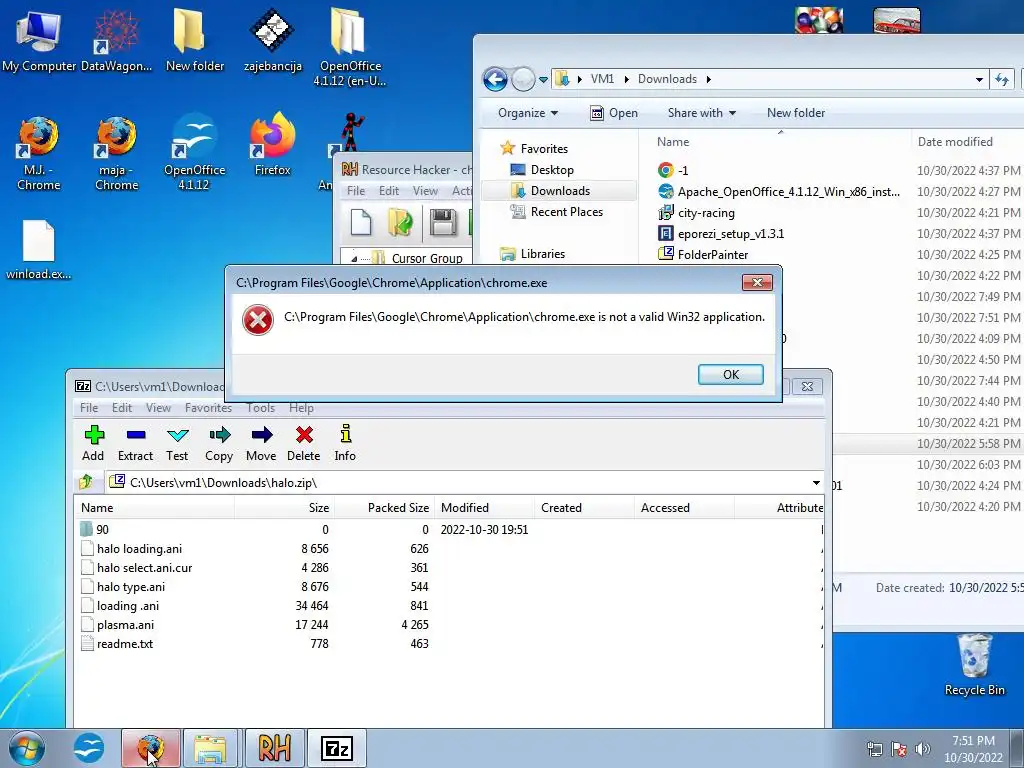Expand the Explorer address bar history dropdown

tap(979, 80)
